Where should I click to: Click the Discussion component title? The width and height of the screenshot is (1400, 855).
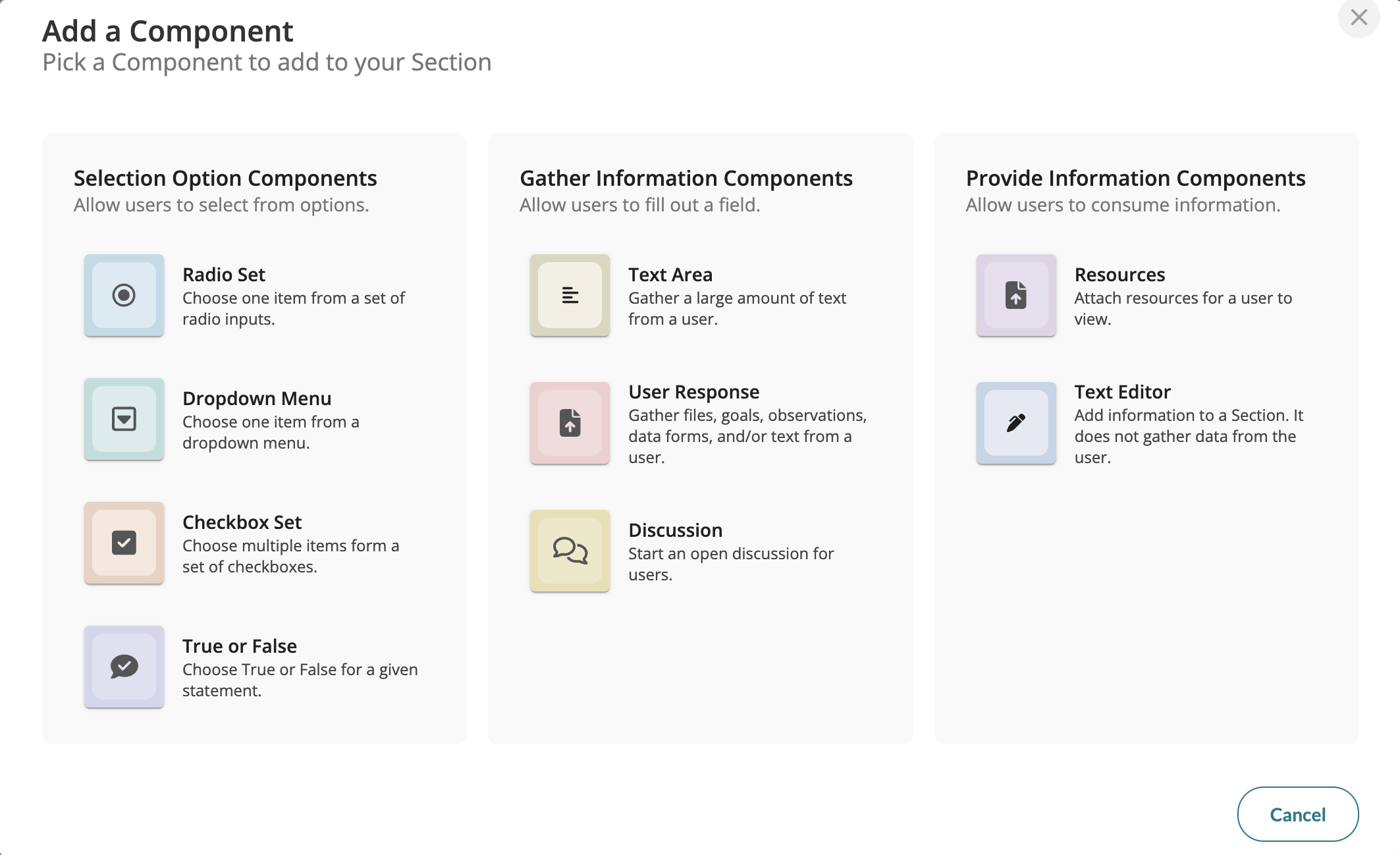click(676, 530)
